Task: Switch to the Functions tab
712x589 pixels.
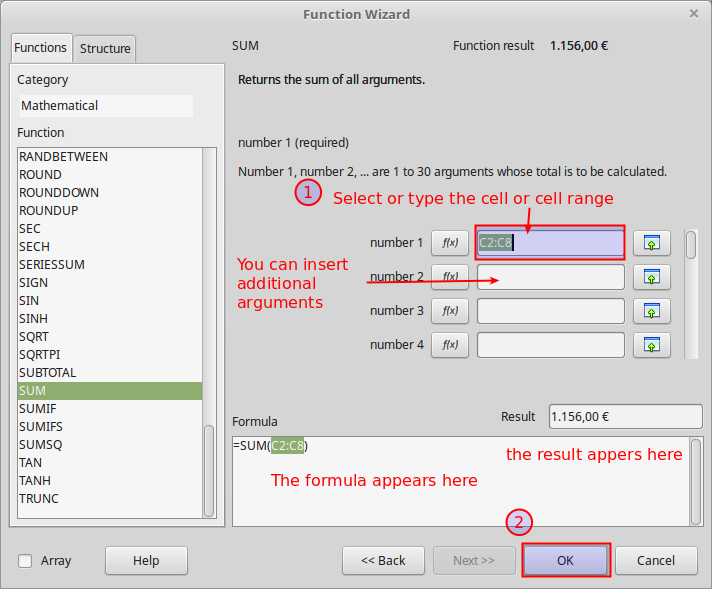Action: [41, 48]
